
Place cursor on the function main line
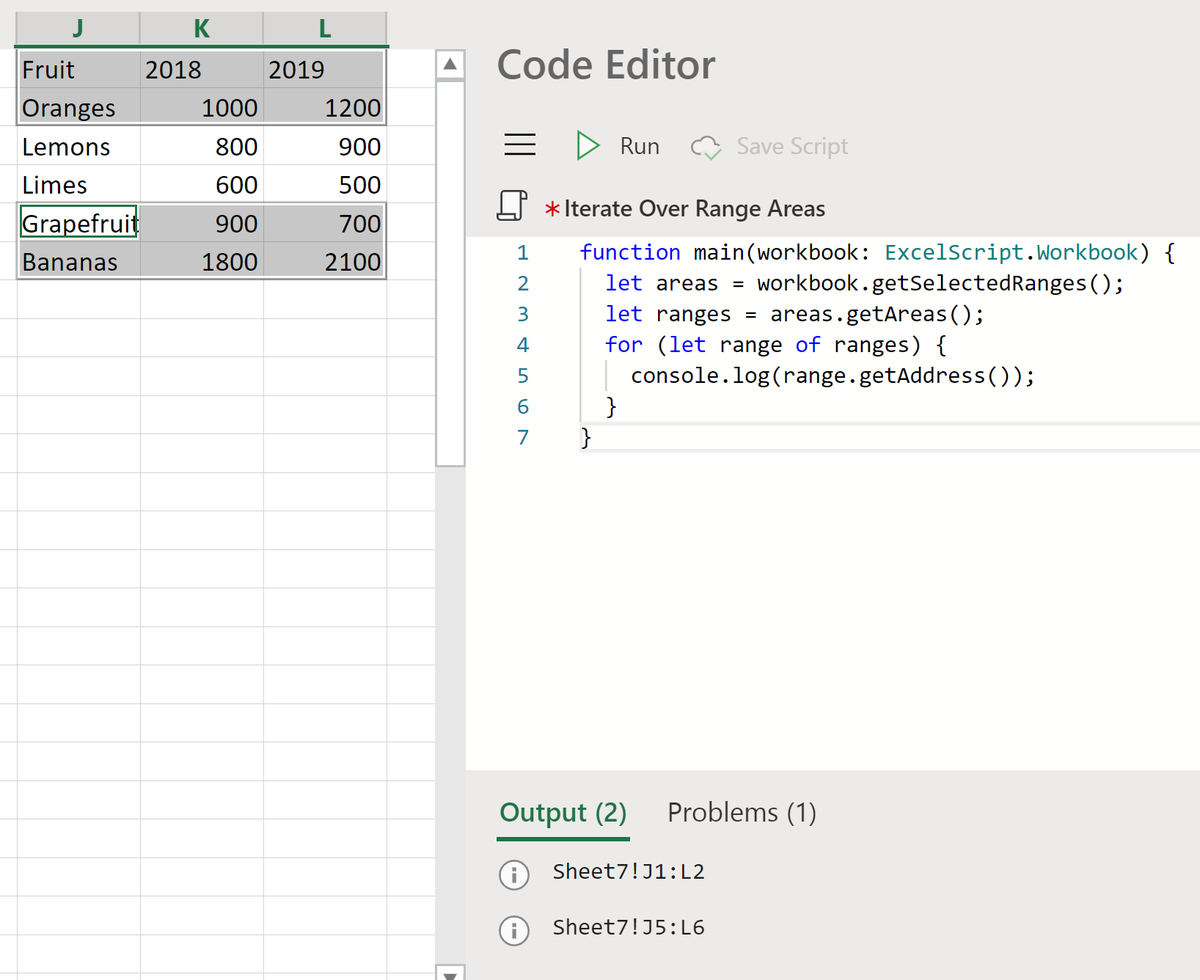(877, 252)
